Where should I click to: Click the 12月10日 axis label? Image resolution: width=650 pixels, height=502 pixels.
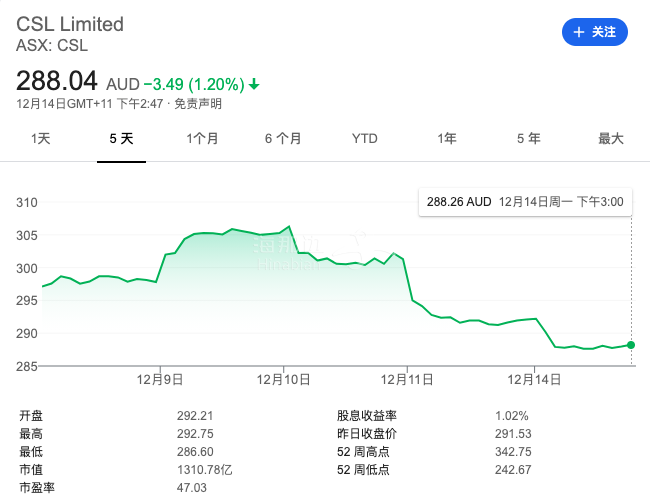point(284,379)
